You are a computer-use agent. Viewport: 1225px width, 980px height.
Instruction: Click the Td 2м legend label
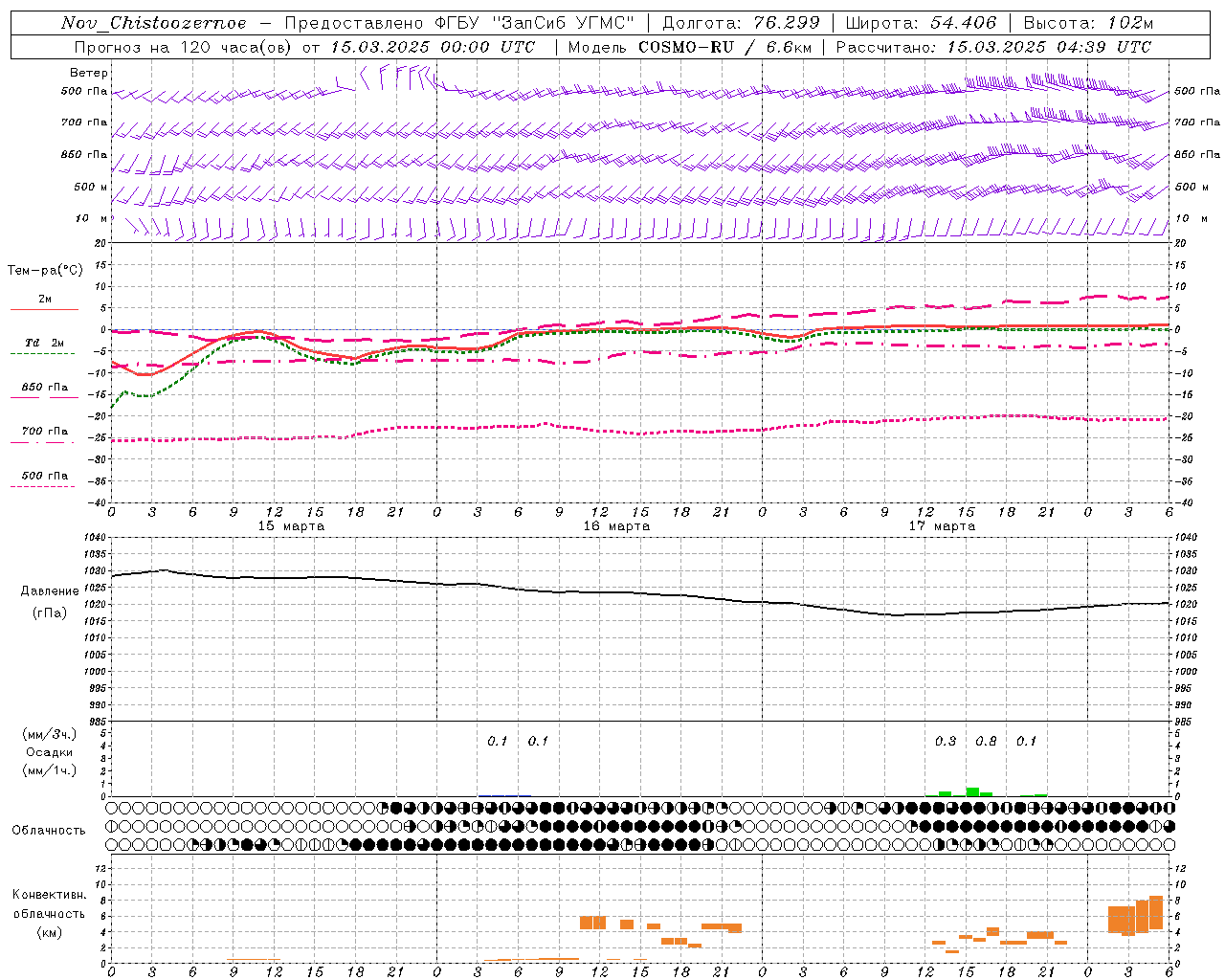[44, 343]
